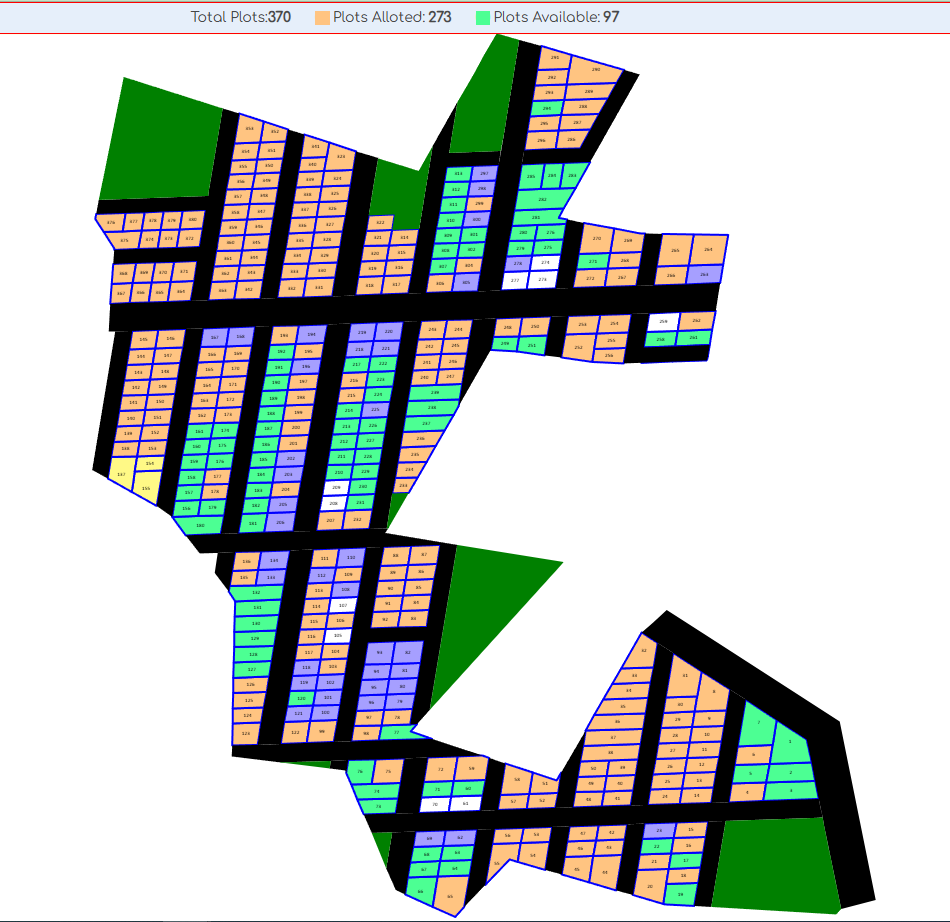Select orange plot 269
The width and height of the screenshot is (950, 922).
(628, 240)
